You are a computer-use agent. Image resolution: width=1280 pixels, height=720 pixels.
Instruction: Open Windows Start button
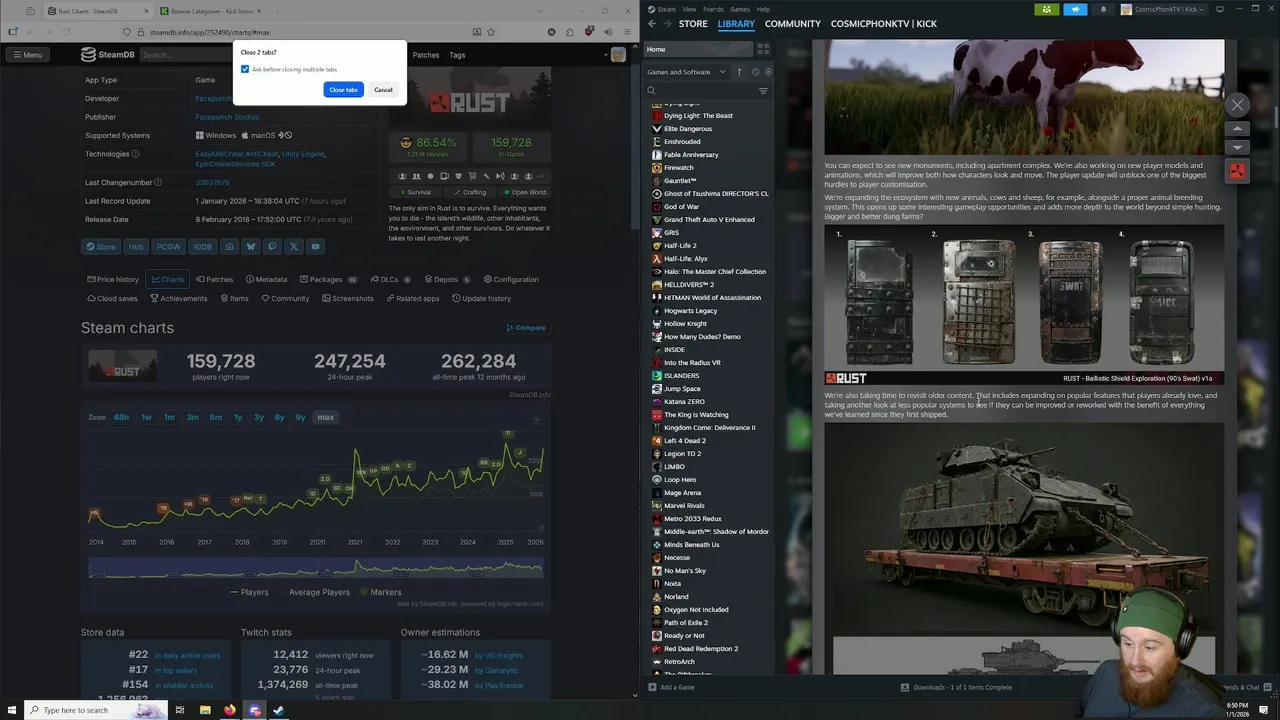click(x=10, y=710)
